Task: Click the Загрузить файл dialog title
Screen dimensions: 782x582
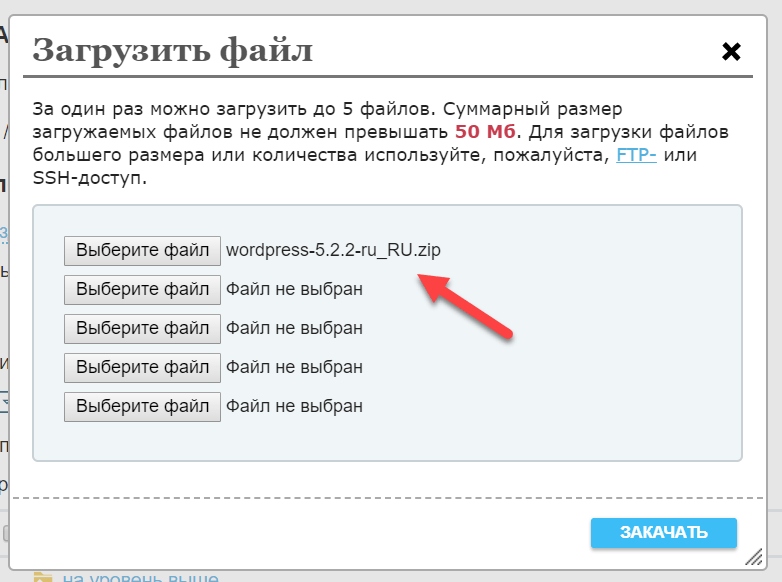Action: pyautogui.click(x=172, y=49)
